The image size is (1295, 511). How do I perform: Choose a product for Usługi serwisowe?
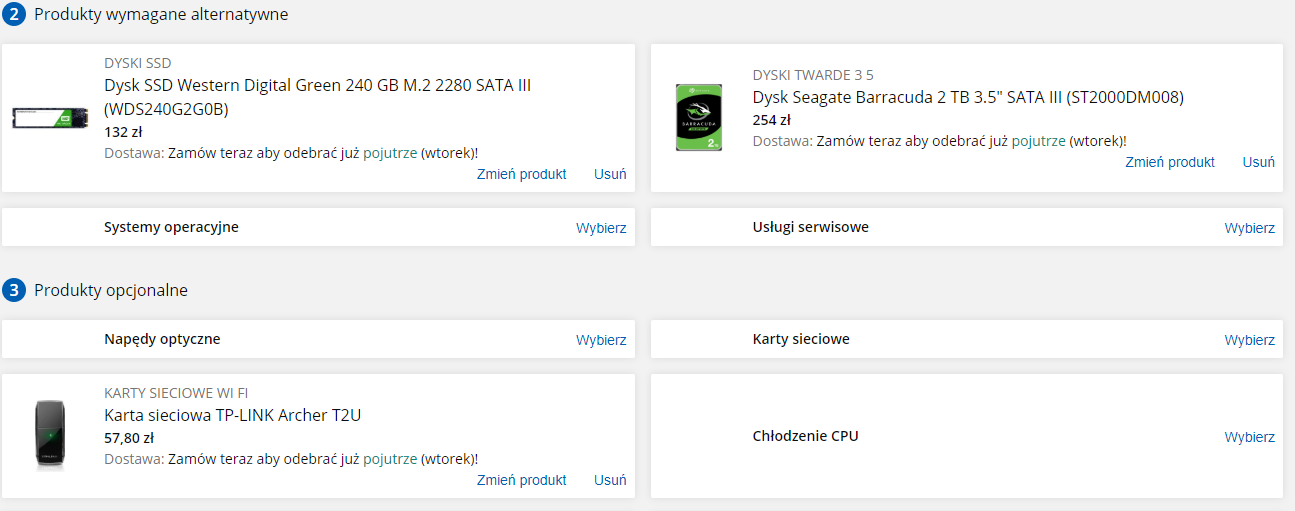(x=1250, y=228)
